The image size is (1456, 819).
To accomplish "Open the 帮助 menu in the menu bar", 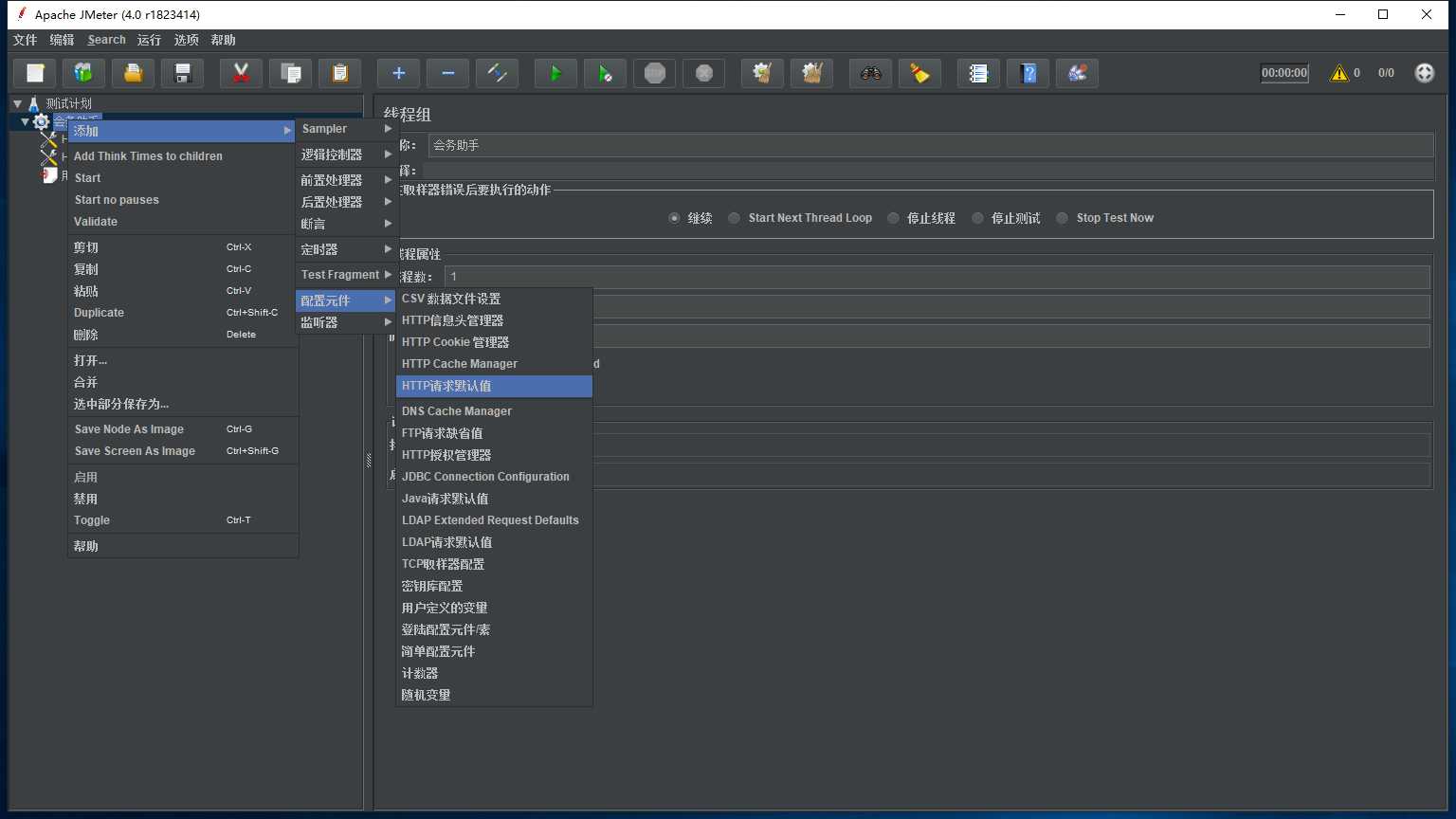I will pos(224,40).
